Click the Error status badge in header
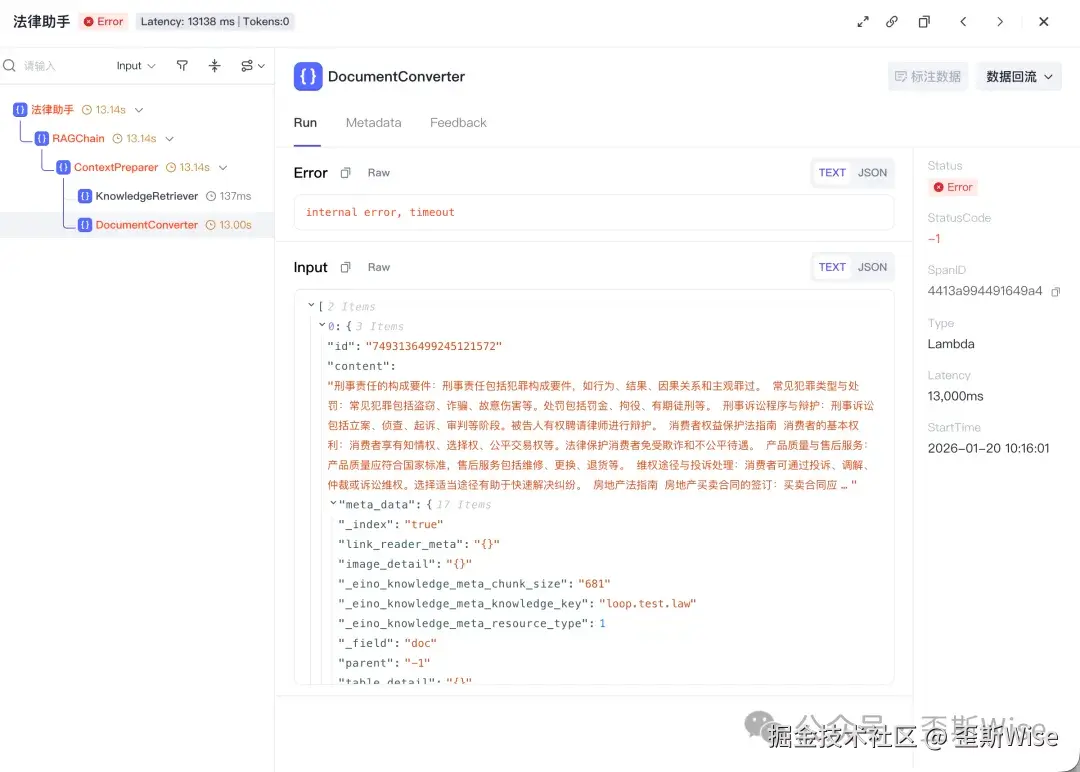This screenshot has width=1080, height=772. click(x=103, y=21)
